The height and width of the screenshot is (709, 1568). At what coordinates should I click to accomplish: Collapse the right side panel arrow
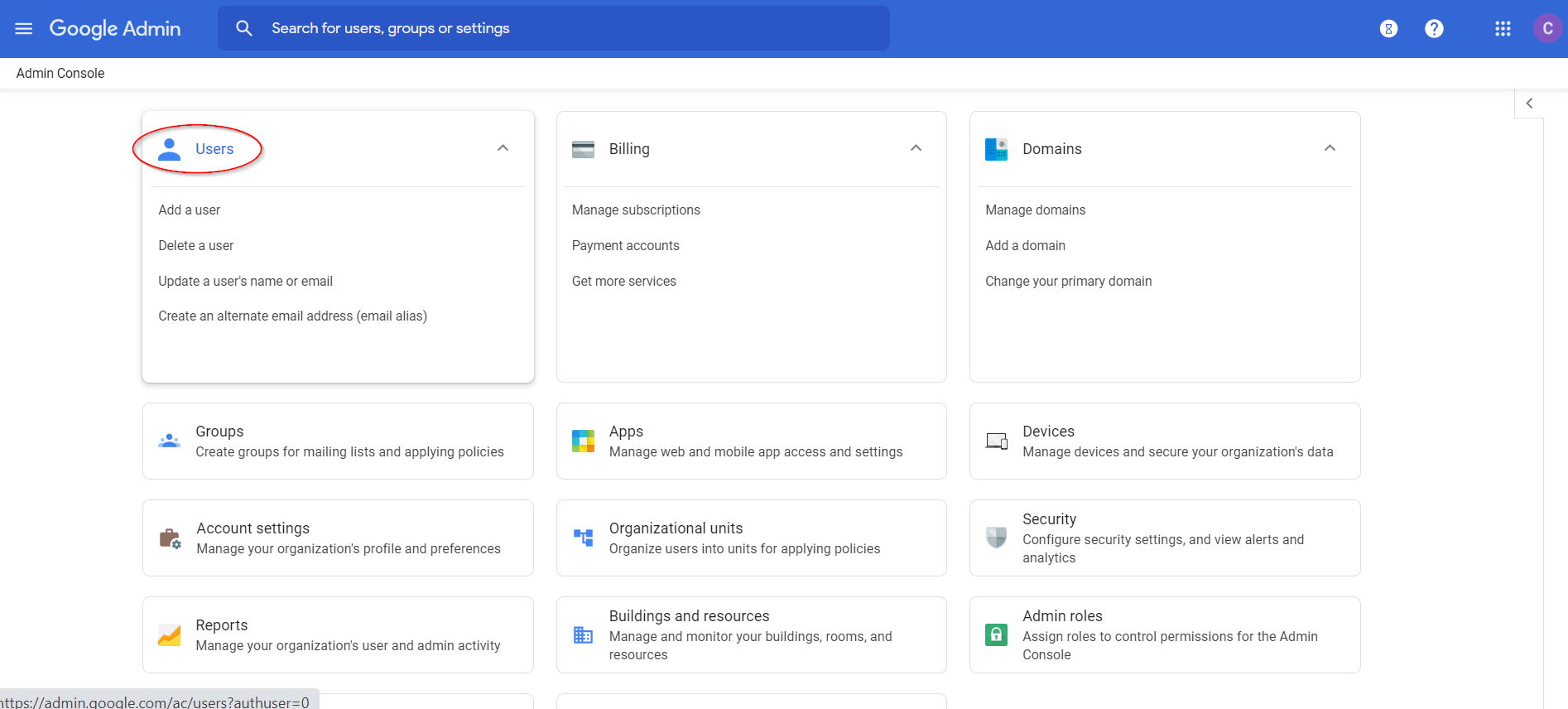(x=1529, y=104)
